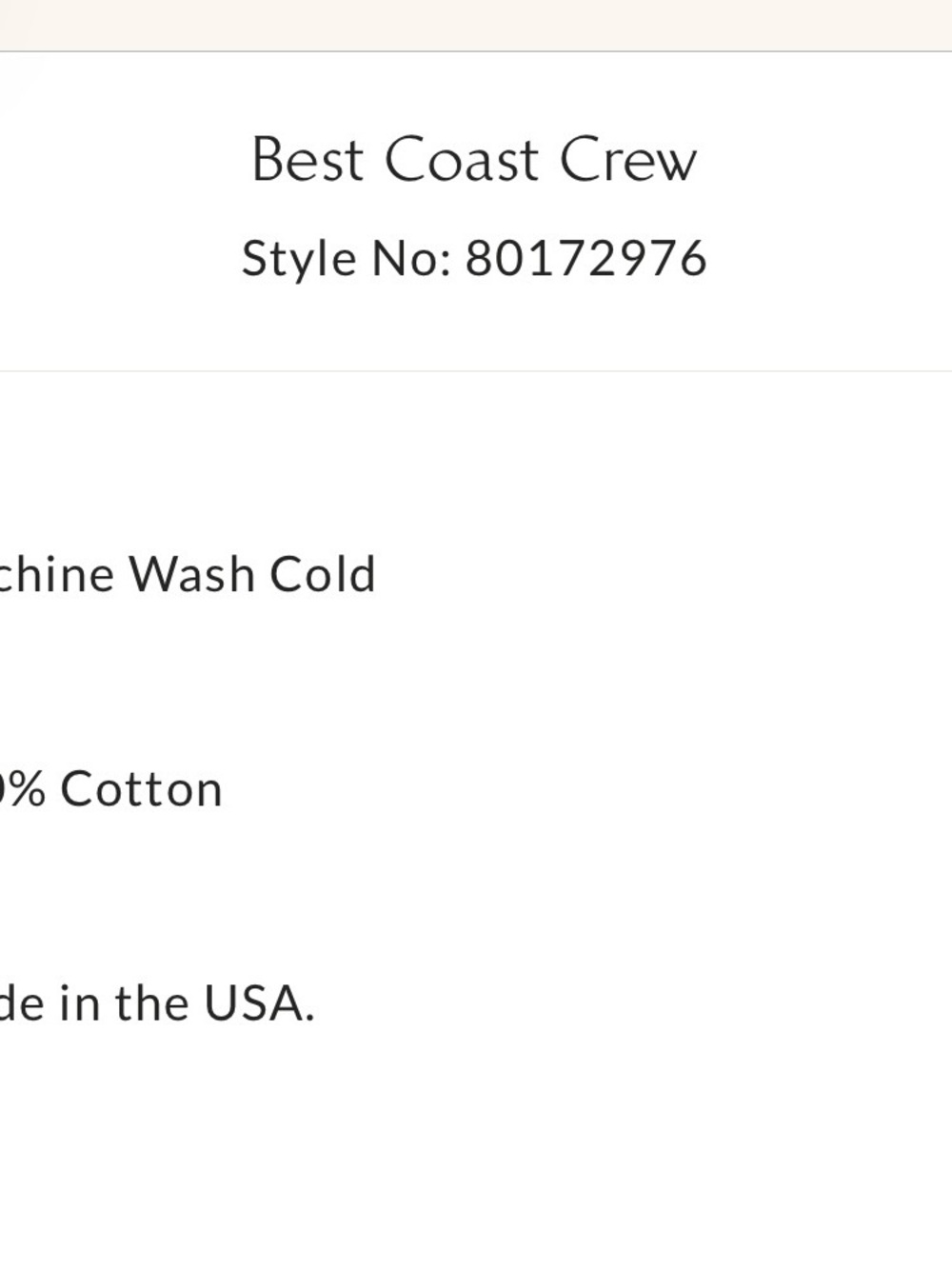Click the word USA in origin line
952x1269 pixels.
click(259, 1002)
